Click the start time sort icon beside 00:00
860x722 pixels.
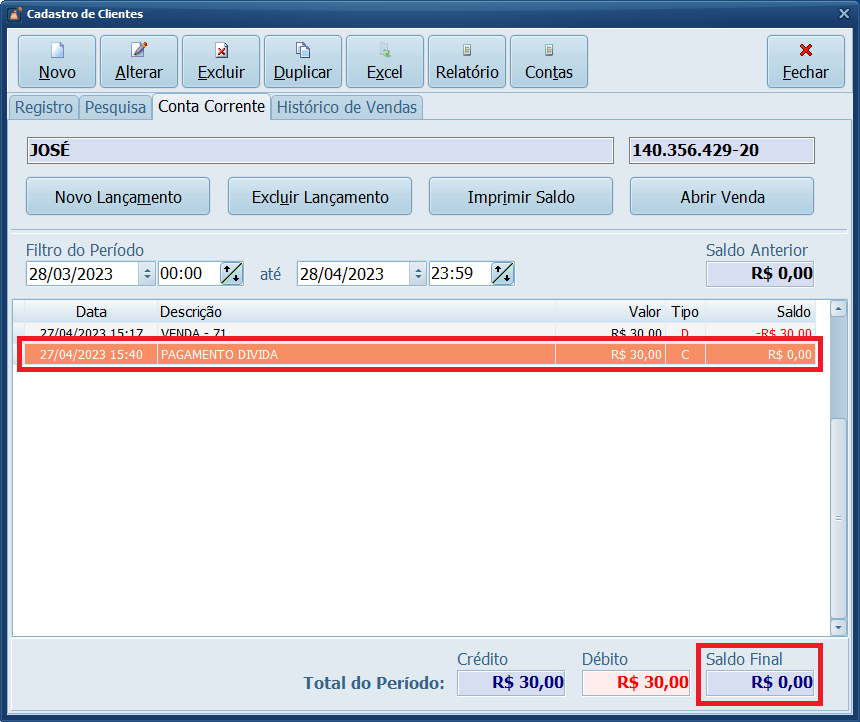click(231, 274)
